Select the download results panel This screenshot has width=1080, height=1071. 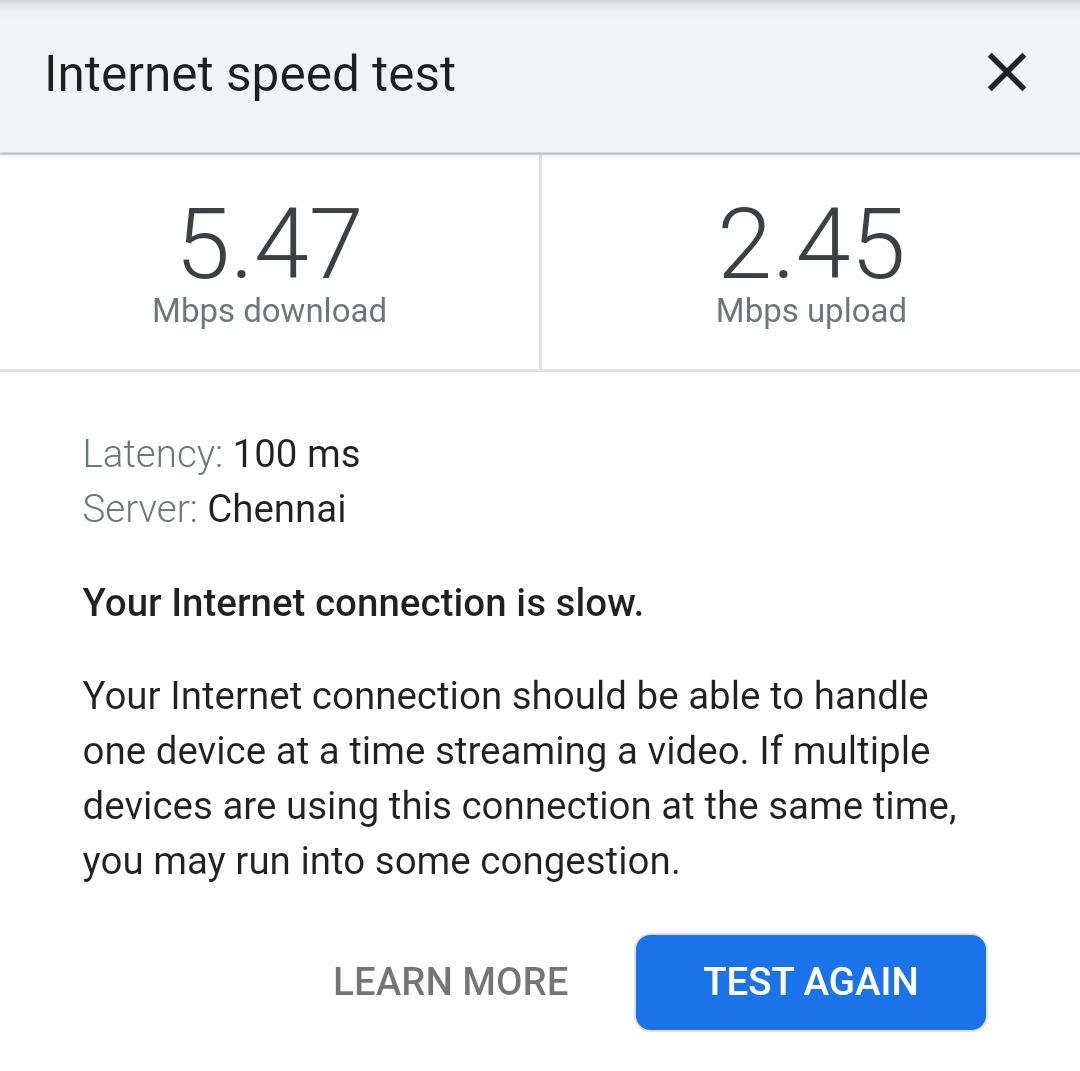(x=267, y=262)
